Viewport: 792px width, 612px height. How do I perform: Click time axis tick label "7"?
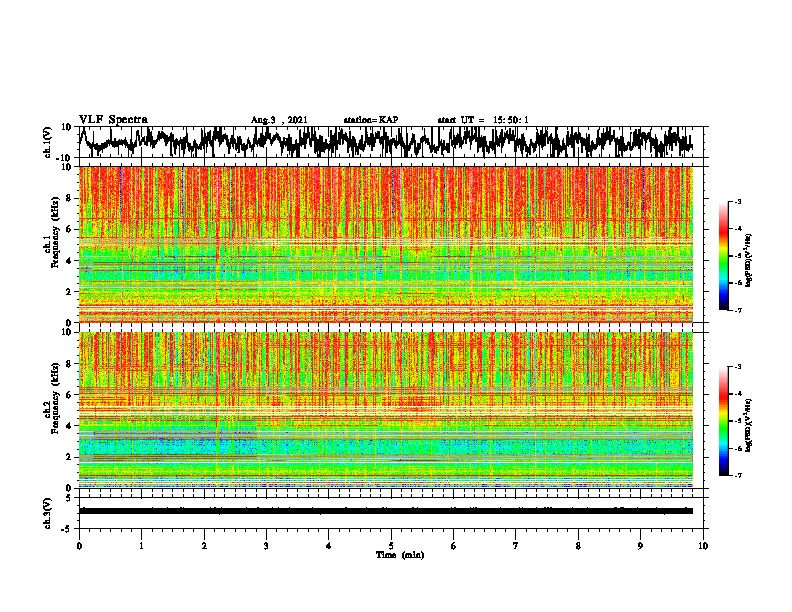[516, 546]
